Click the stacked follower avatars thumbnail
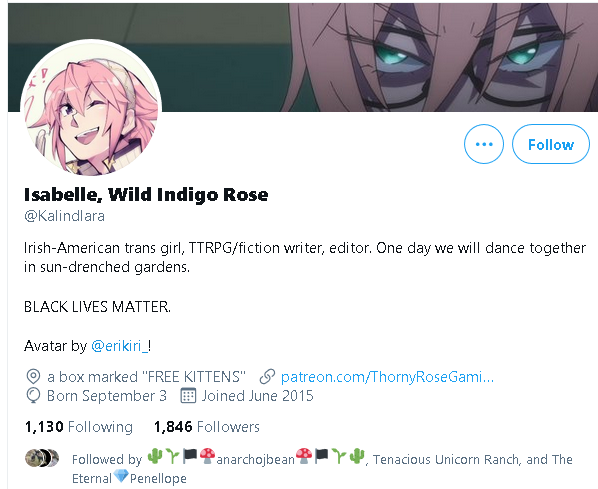The image size is (598, 489). click(x=42, y=458)
